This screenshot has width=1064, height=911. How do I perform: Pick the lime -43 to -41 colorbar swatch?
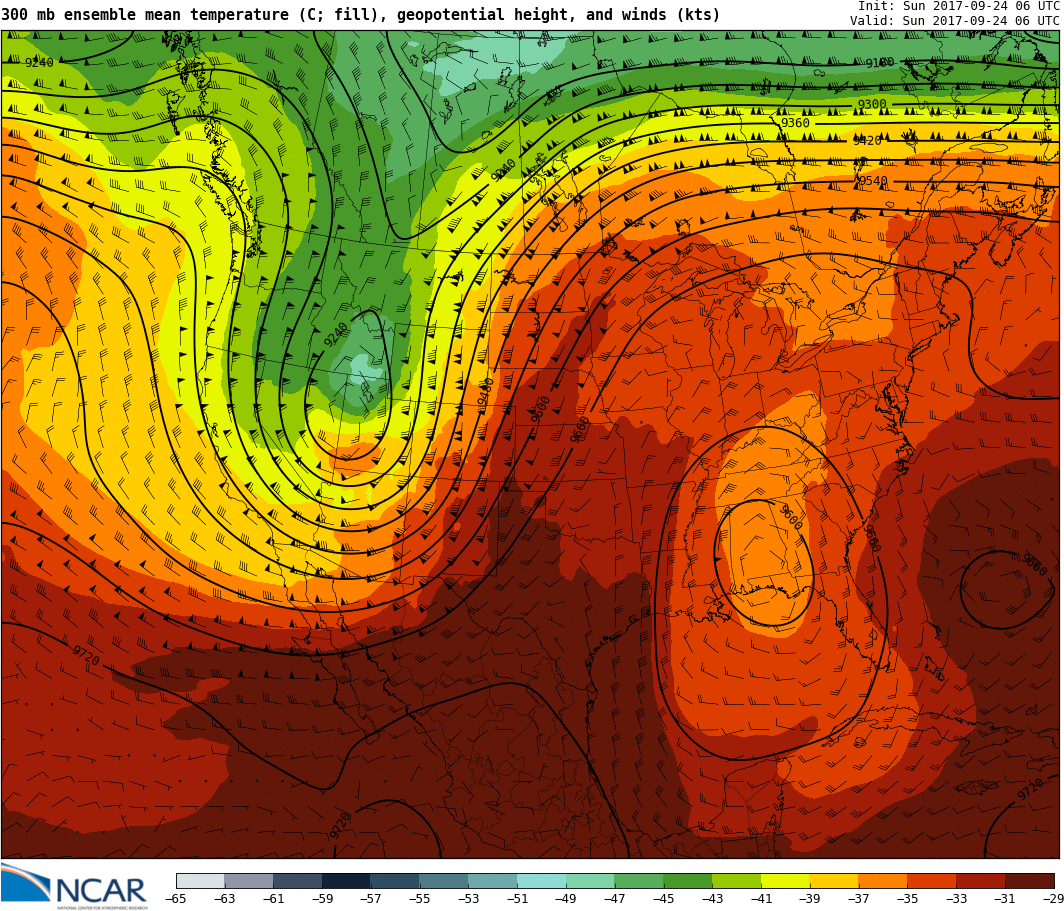737,880
